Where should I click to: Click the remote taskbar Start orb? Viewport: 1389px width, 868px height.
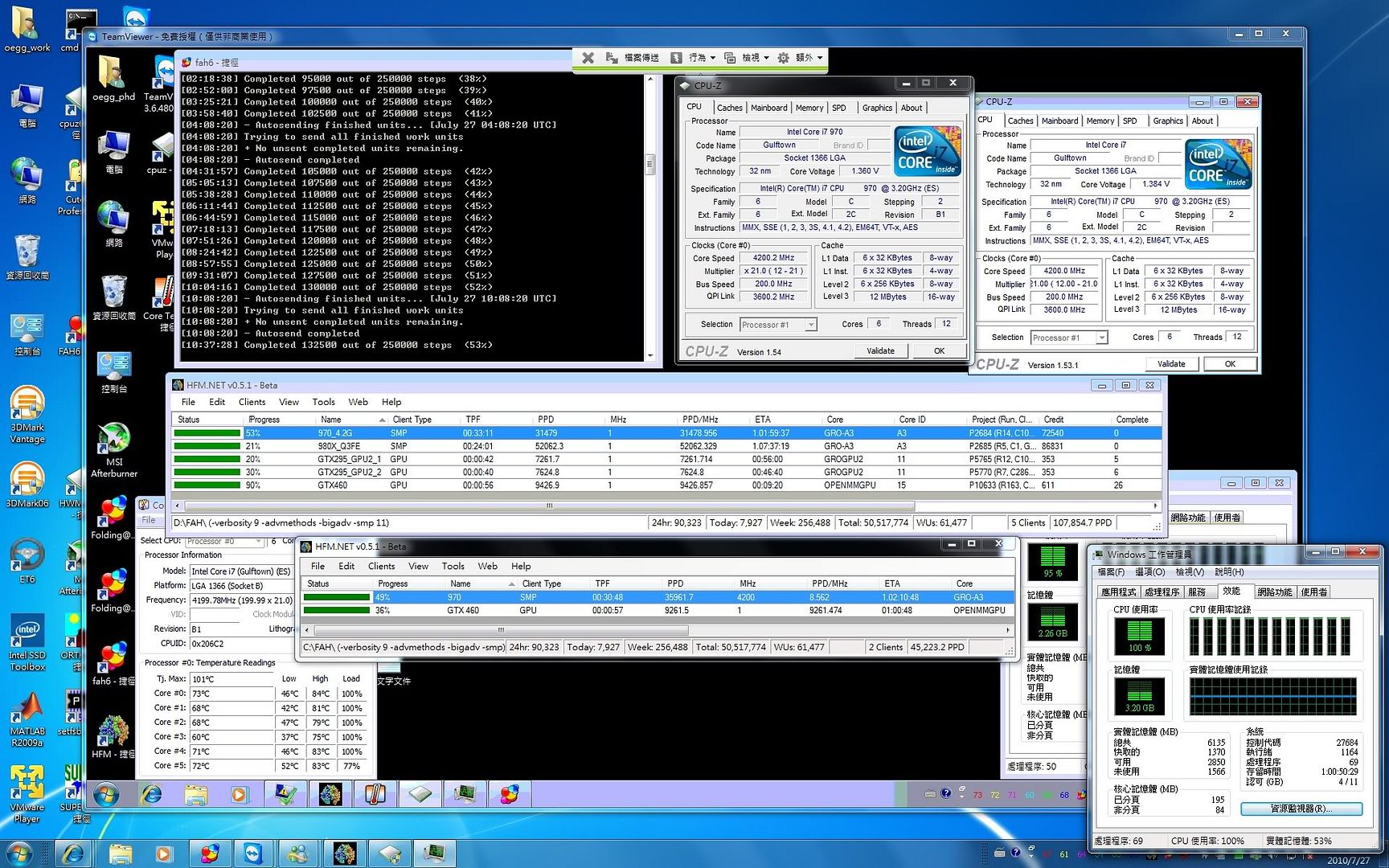pos(105,795)
